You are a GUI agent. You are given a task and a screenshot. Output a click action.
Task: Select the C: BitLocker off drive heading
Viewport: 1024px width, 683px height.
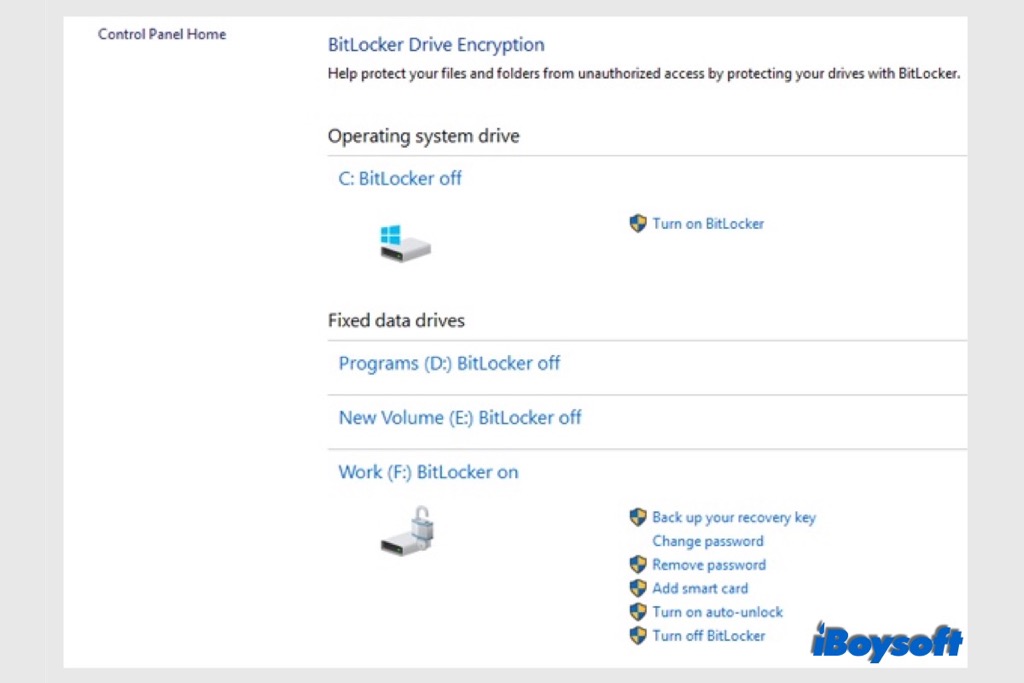[x=399, y=178]
